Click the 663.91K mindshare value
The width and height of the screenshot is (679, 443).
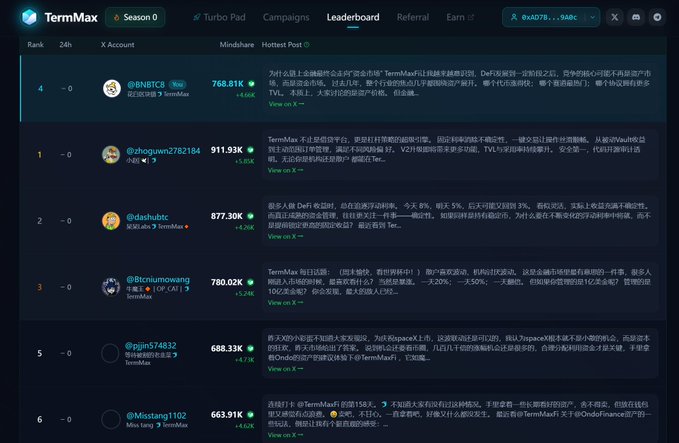226,414
